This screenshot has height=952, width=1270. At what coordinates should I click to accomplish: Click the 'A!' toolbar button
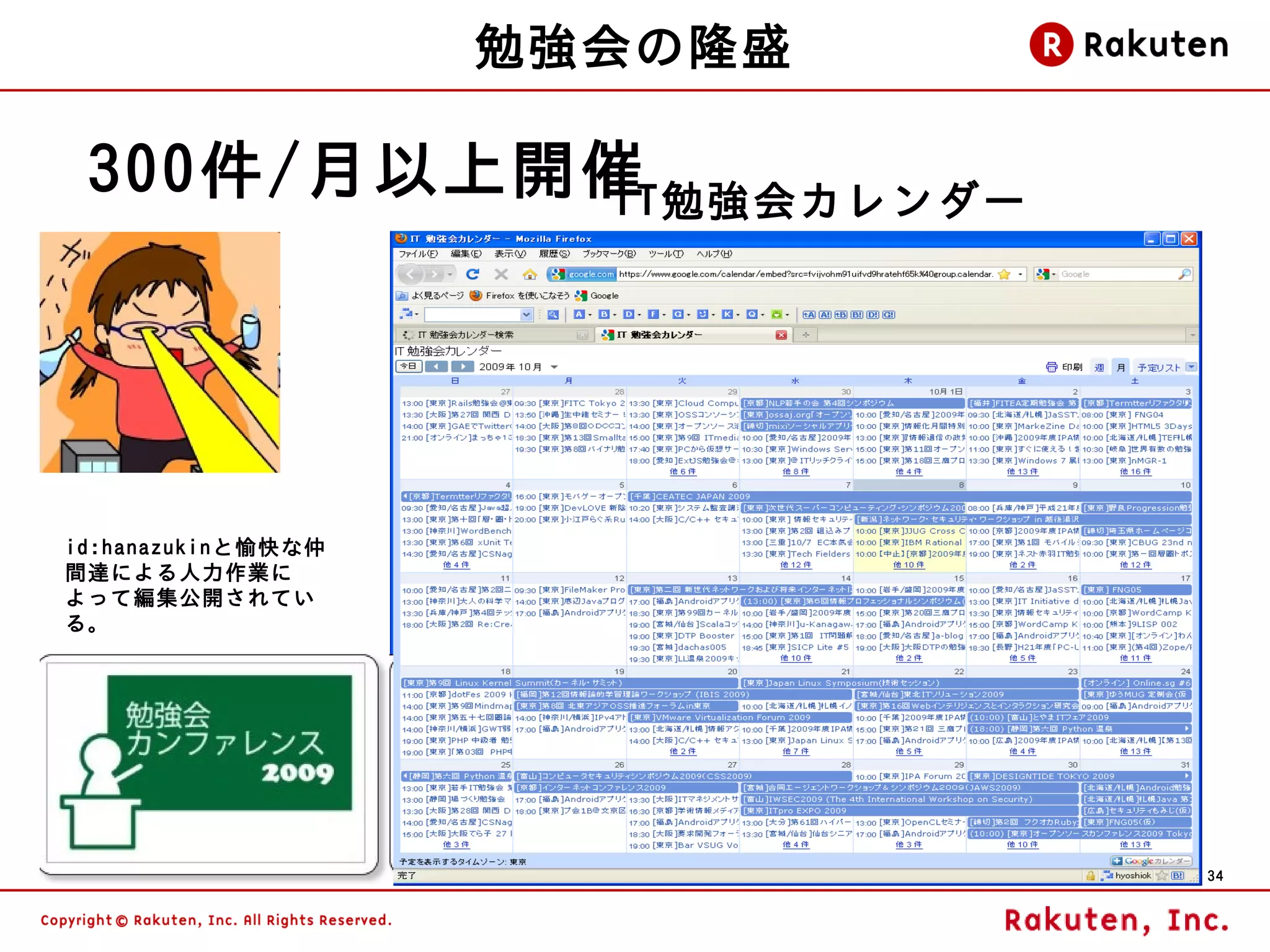pos(825,314)
